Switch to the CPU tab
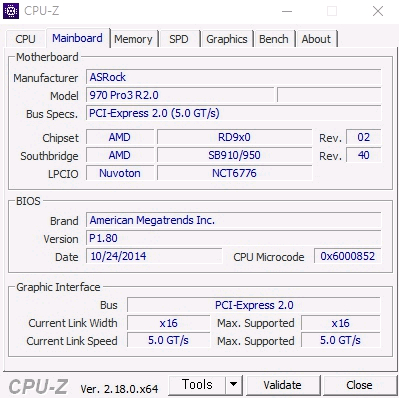 click(x=25, y=39)
